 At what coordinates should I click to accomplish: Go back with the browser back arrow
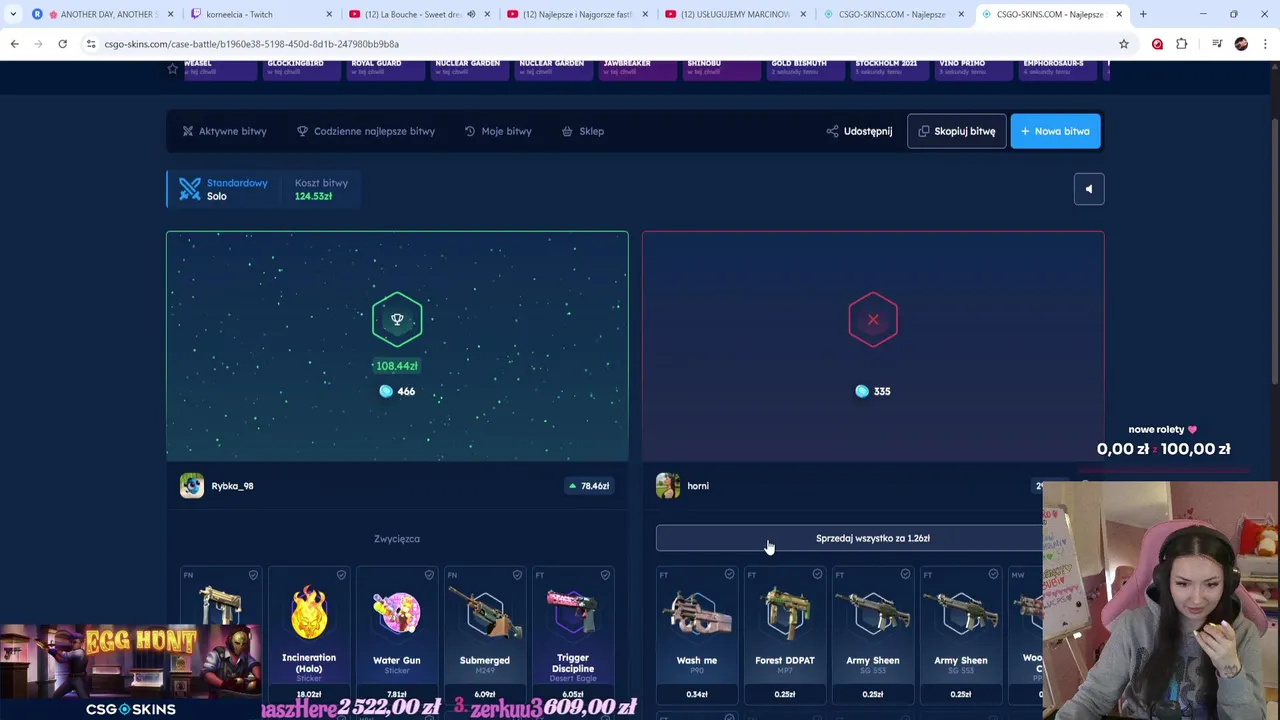(14, 44)
